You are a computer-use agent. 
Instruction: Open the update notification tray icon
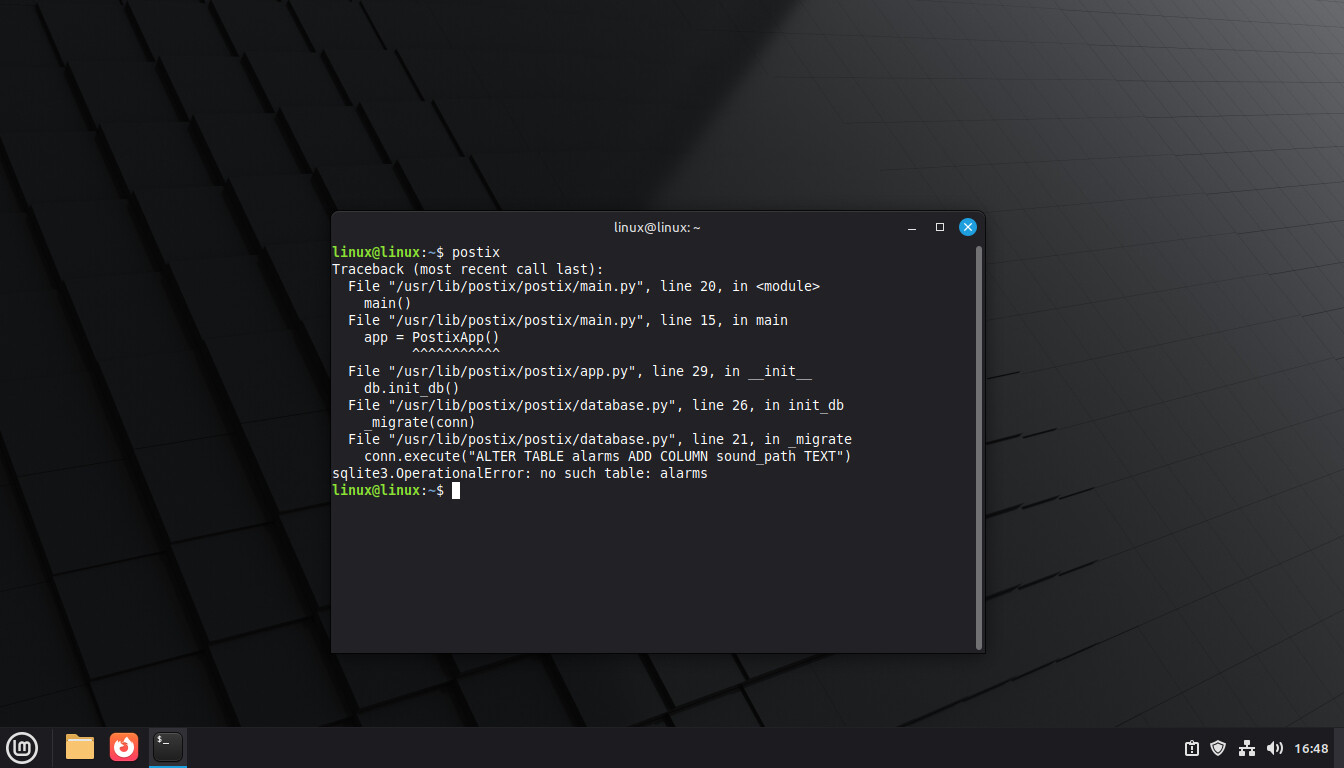click(1192, 748)
